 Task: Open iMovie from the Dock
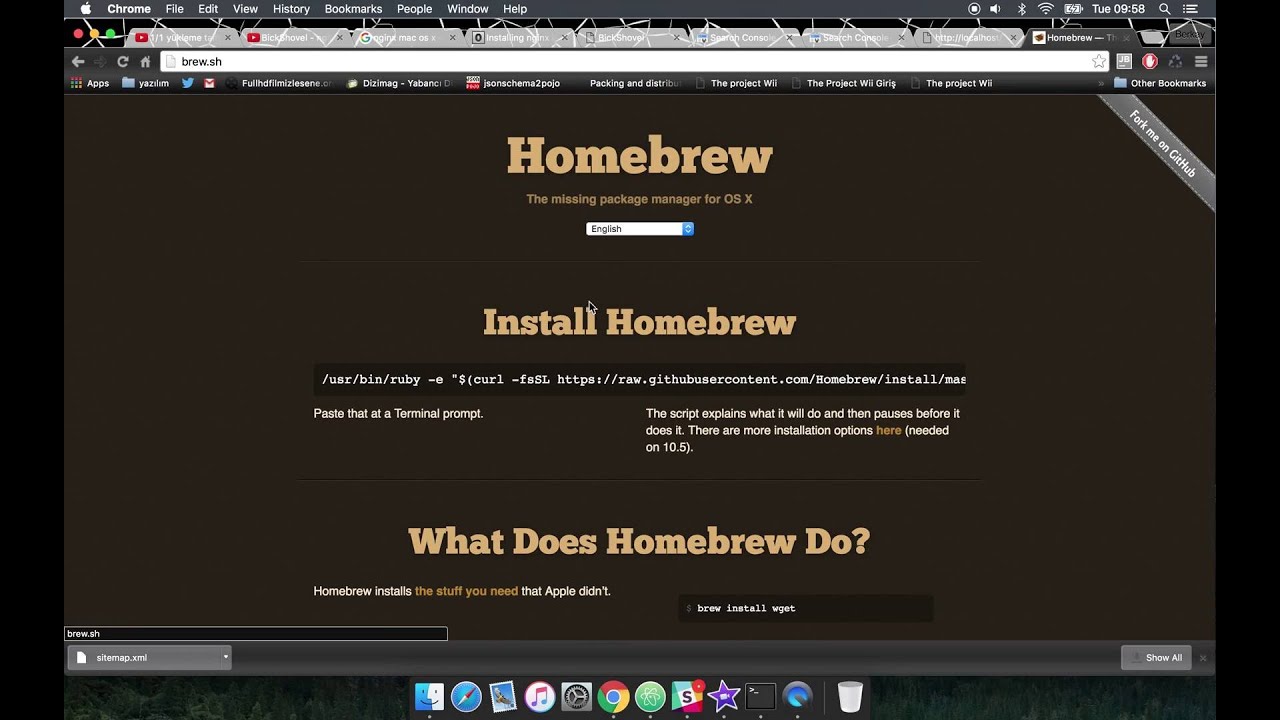point(724,696)
